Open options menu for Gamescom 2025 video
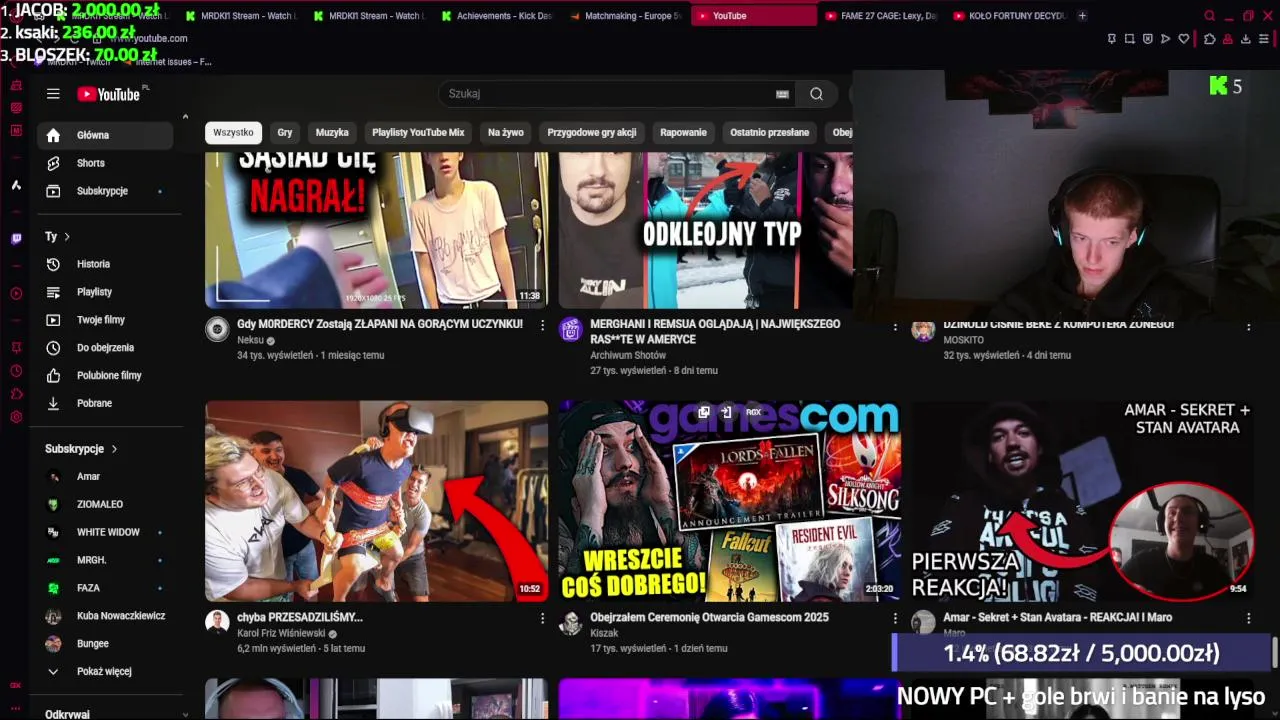 coord(895,619)
